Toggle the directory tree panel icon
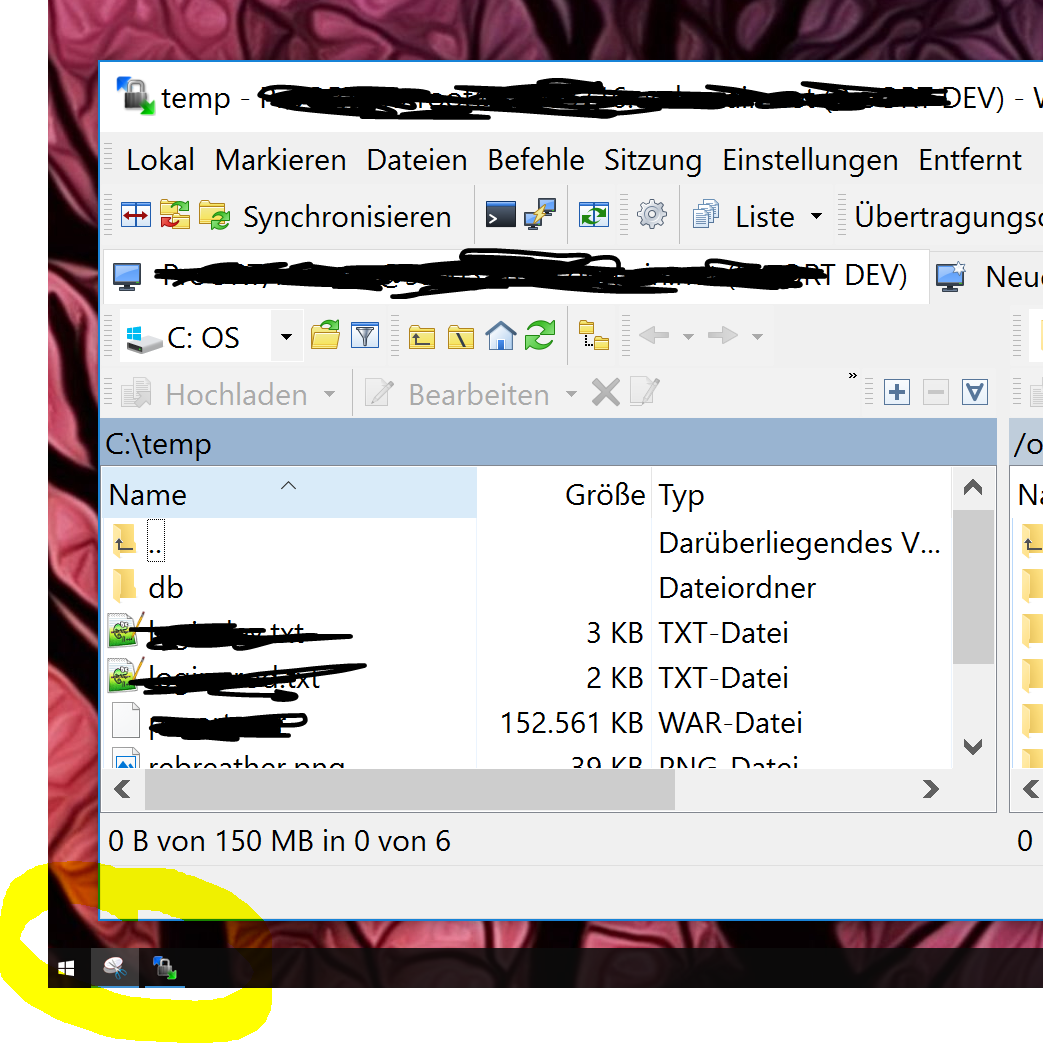 [x=594, y=337]
